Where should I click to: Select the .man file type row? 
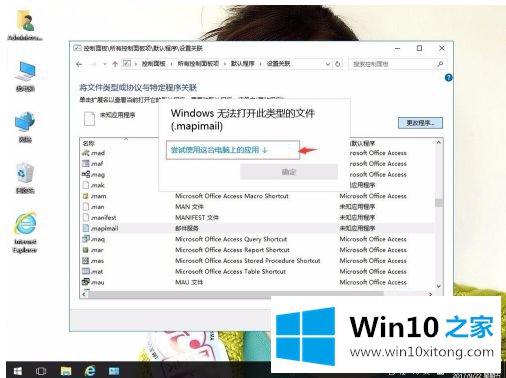(x=257, y=207)
